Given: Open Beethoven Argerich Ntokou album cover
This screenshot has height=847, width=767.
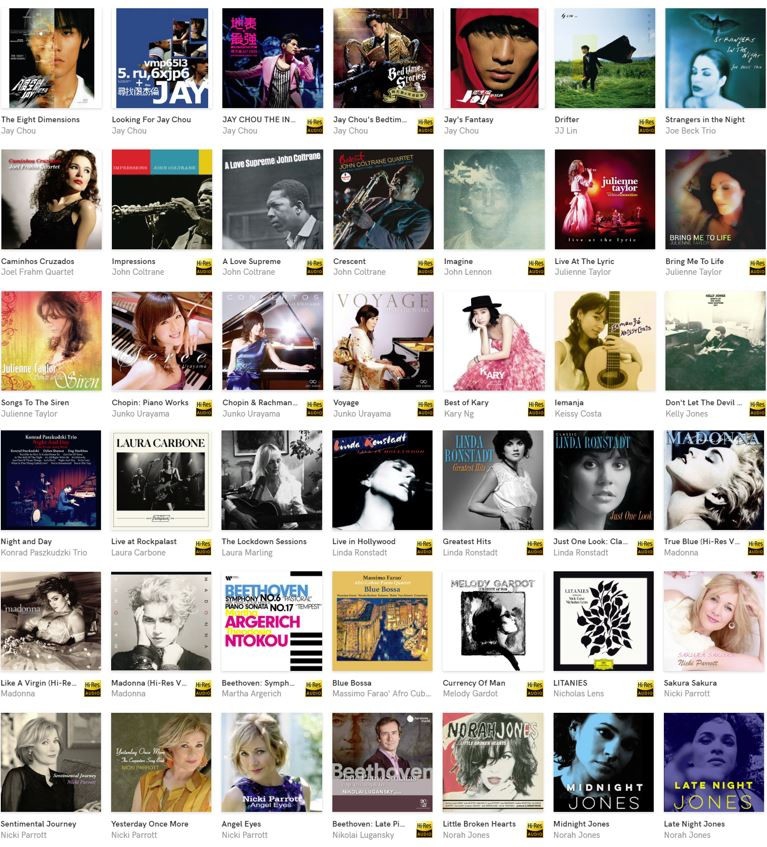Looking at the screenshot, I should 272,621.
